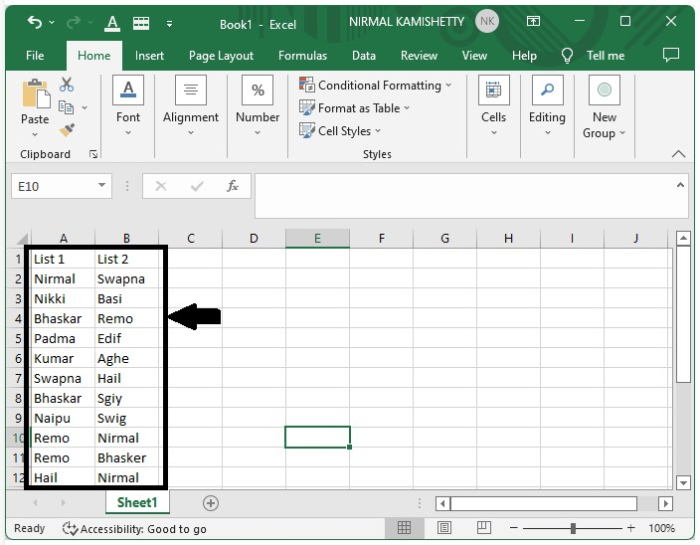The height and width of the screenshot is (545, 700).
Task: Open the Data tab
Action: tap(363, 56)
